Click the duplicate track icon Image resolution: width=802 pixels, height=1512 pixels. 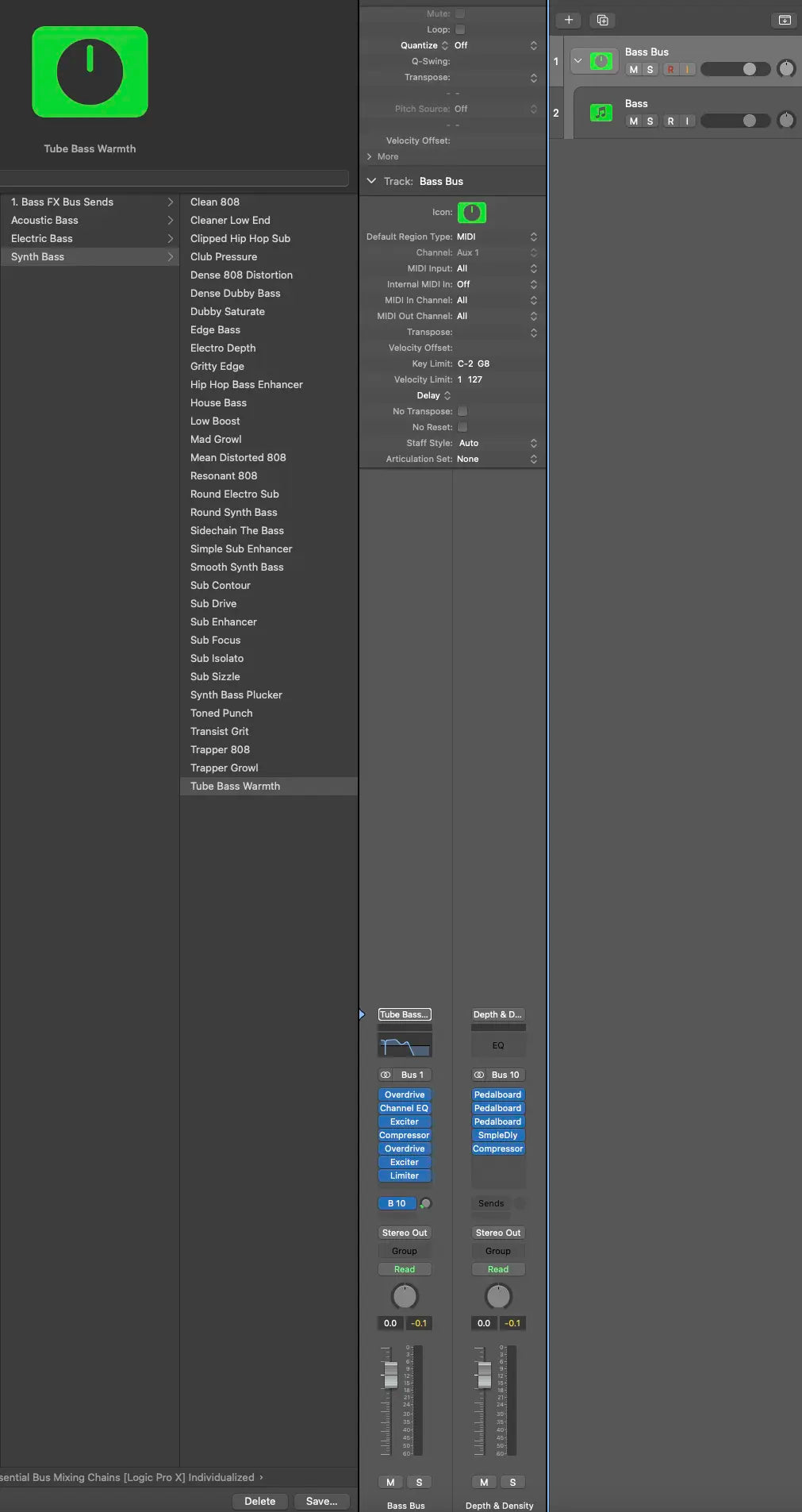[602, 20]
